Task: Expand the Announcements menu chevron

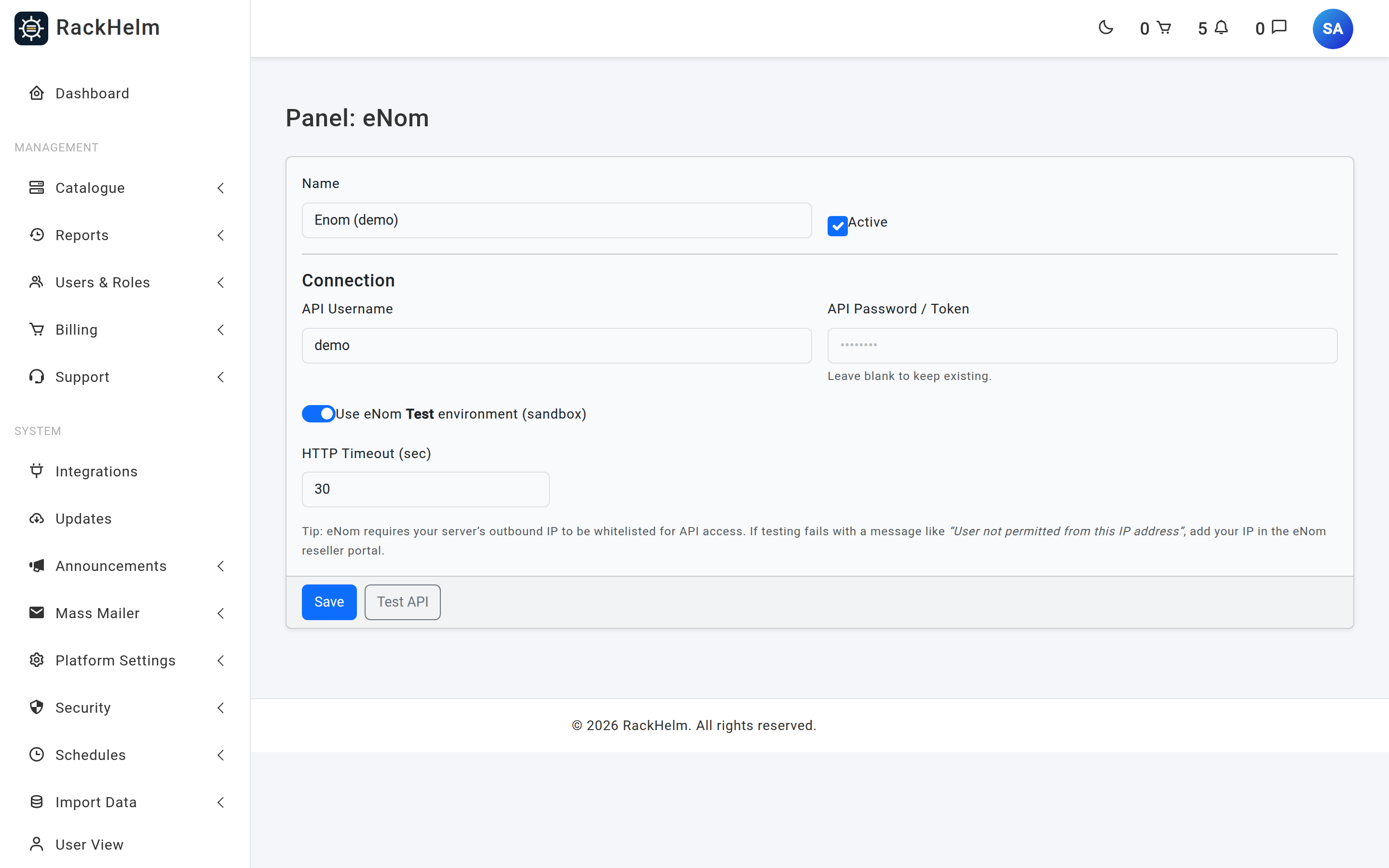Action: [220, 566]
